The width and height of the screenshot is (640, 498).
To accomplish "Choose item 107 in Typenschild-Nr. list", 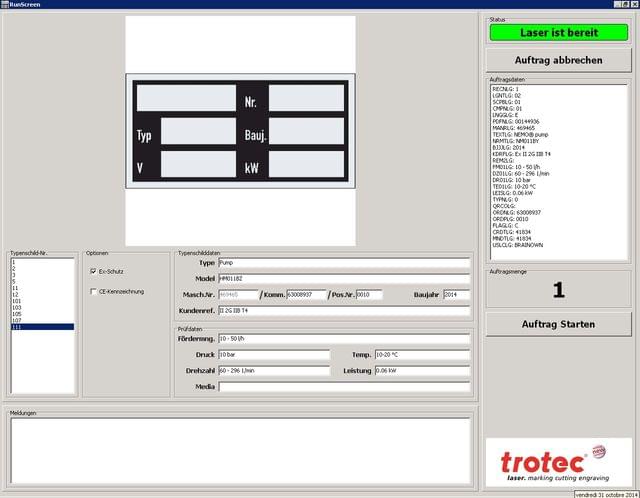I will [40, 320].
